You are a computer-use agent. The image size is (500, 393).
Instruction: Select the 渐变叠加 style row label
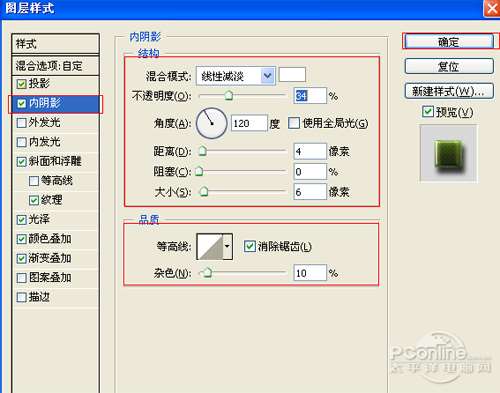[x=50, y=258]
